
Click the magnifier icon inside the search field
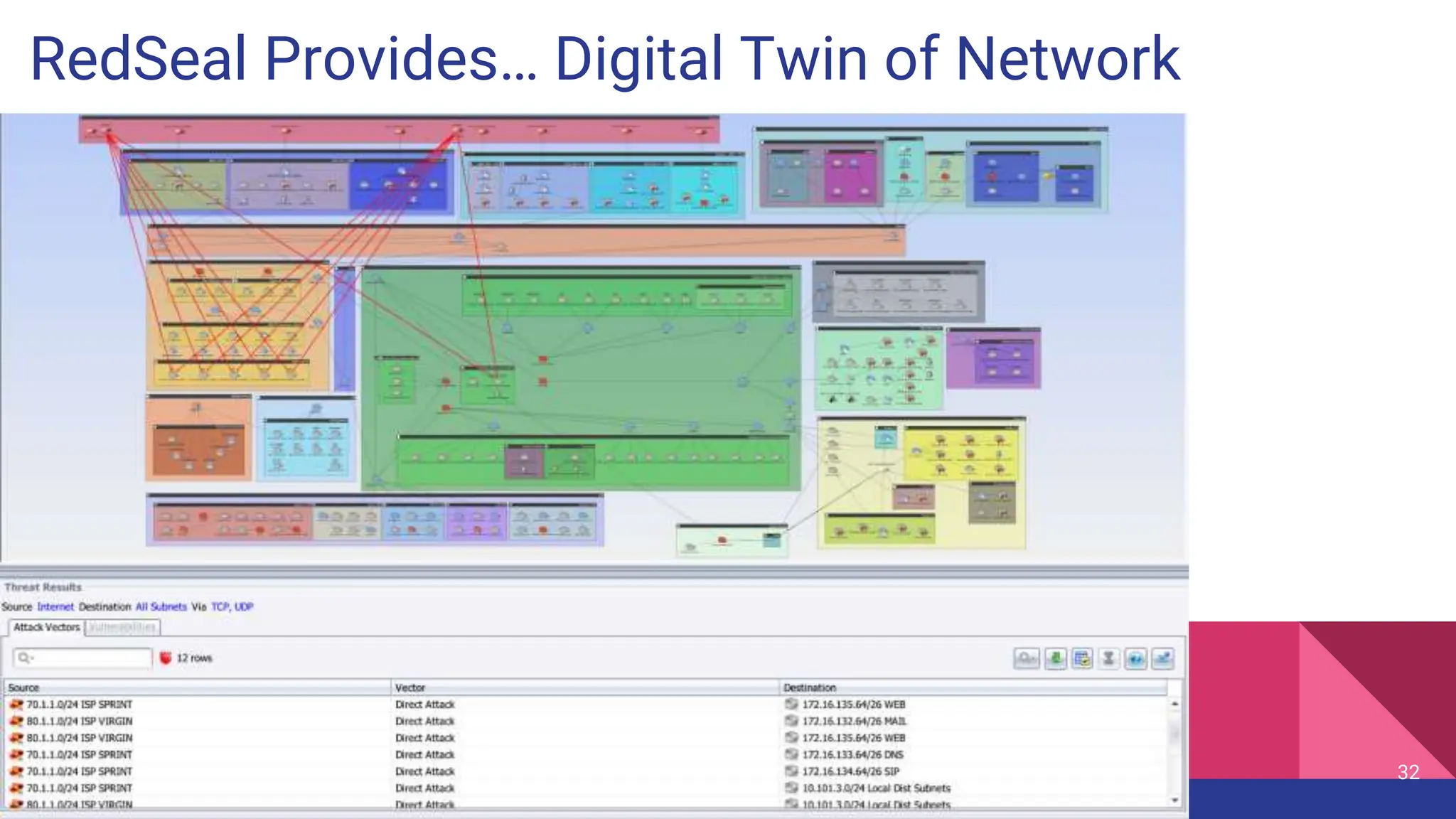click(x=25, y=658)
